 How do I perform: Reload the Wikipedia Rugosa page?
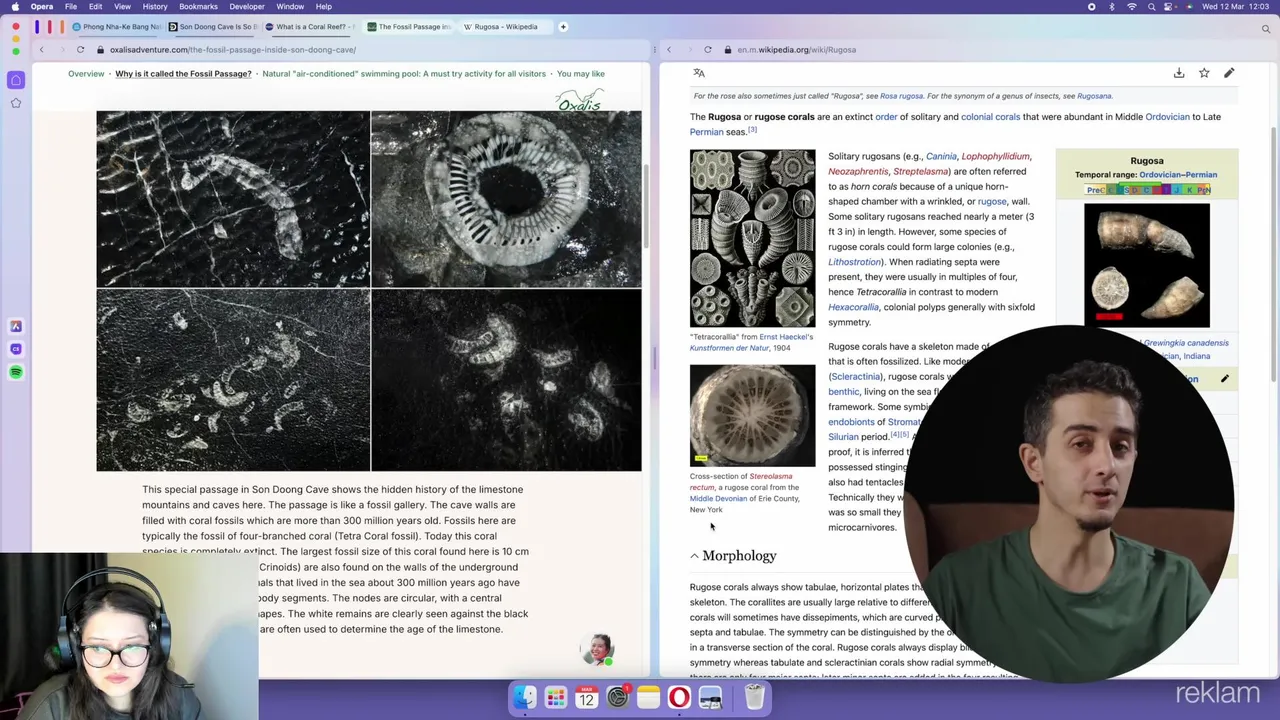[x=707, y=49]
